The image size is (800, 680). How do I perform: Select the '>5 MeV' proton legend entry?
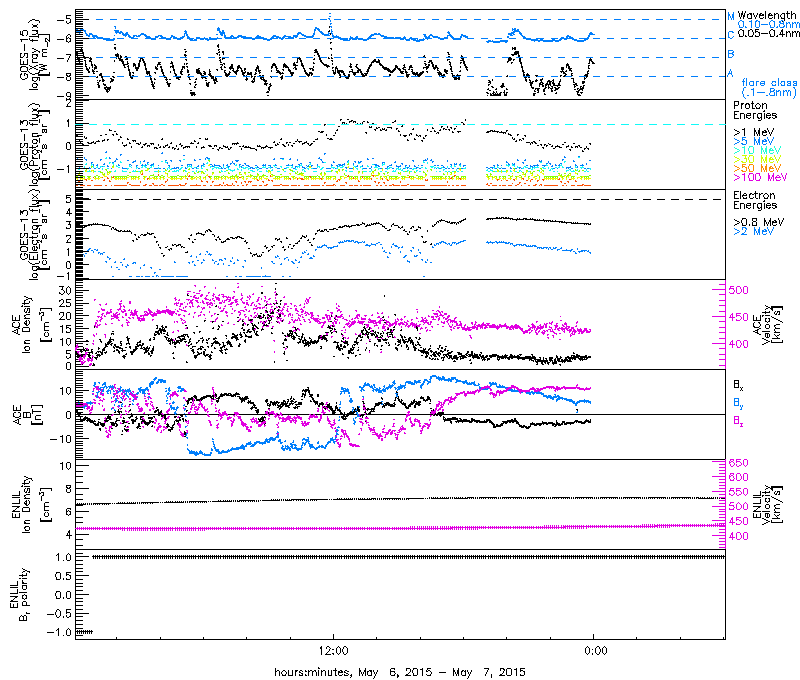click(754, 141)
